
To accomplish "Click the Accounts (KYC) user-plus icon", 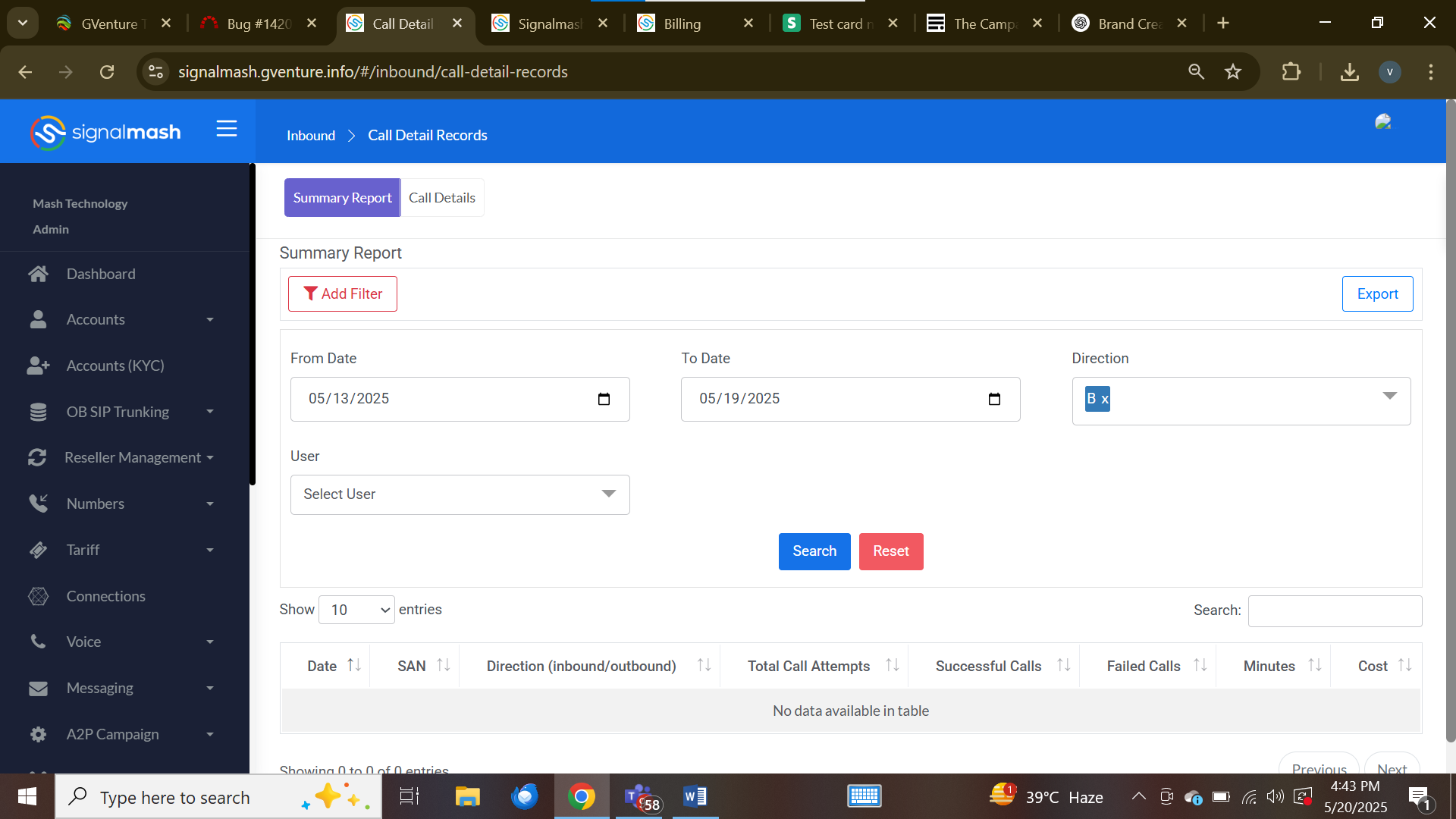I will coord(38,366).
